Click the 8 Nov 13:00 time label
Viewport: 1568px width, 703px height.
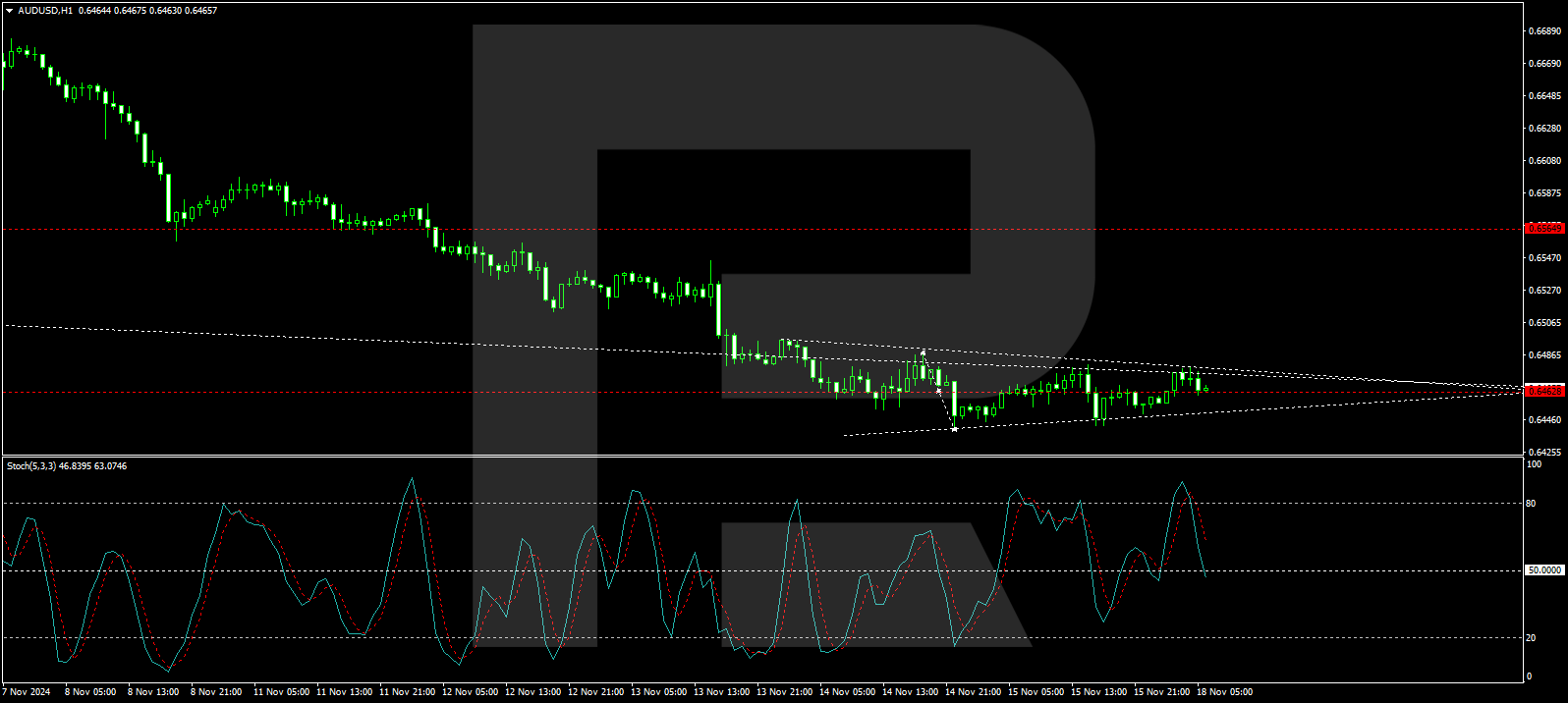pyautogui.click(x=153, y=692)
